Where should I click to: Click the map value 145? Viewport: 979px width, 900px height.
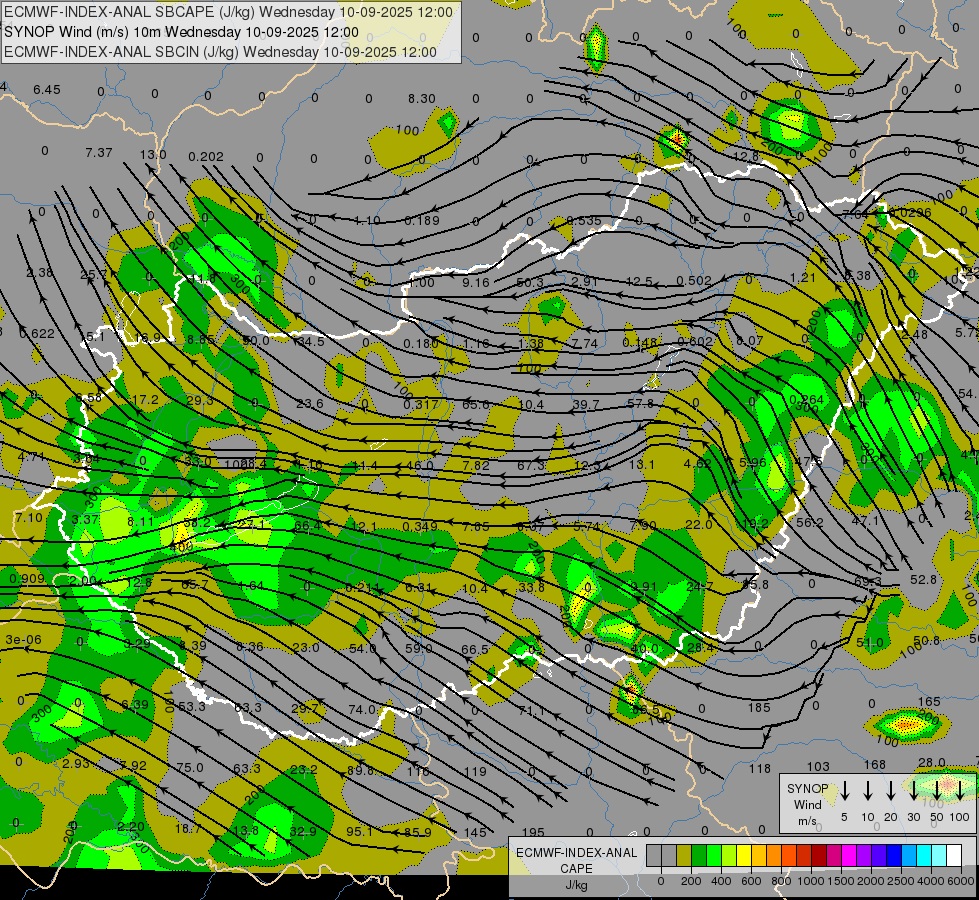475,833
